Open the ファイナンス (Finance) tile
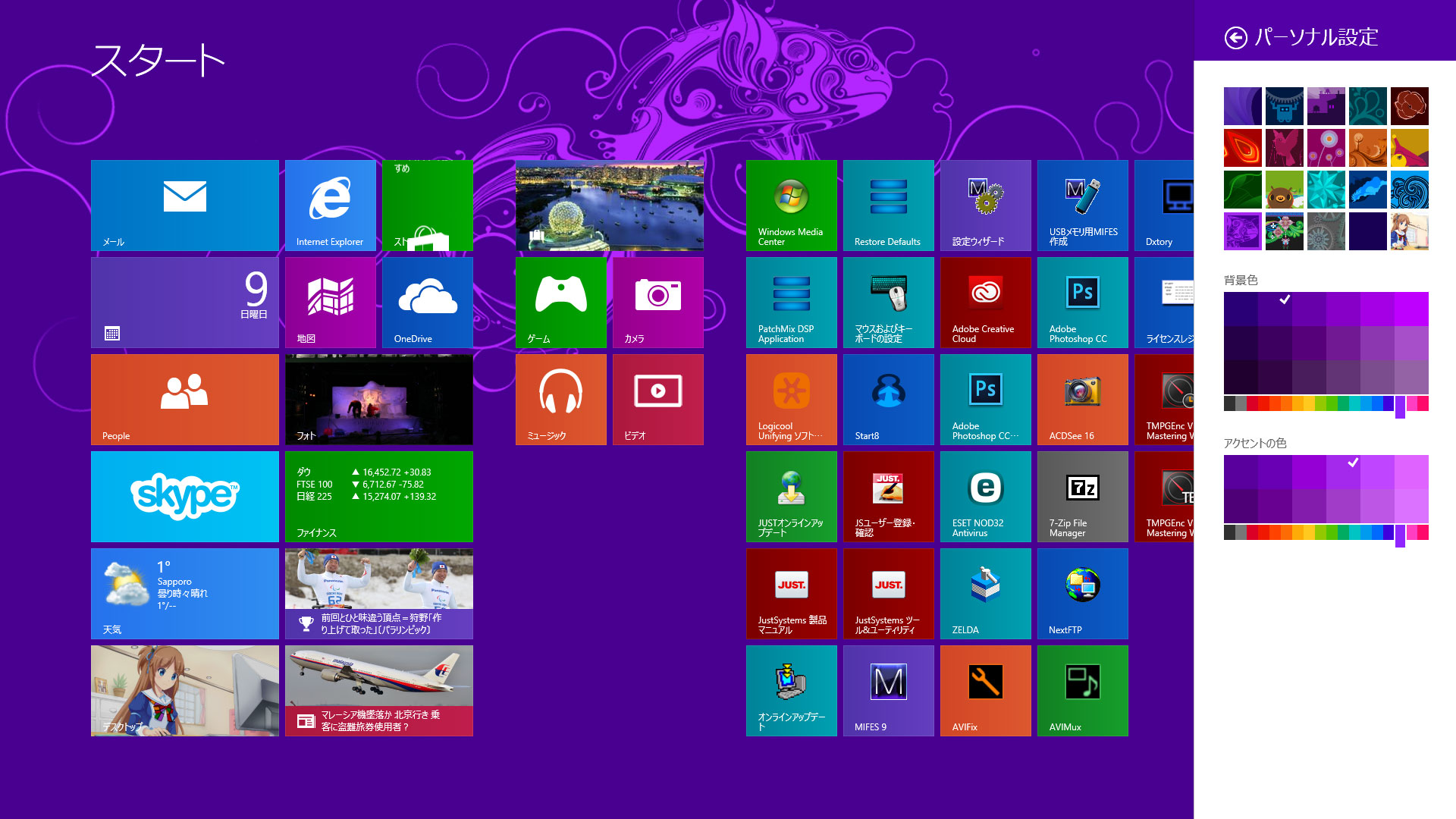The width and height of the screenshot is (1456, 819). pos(379,497)
